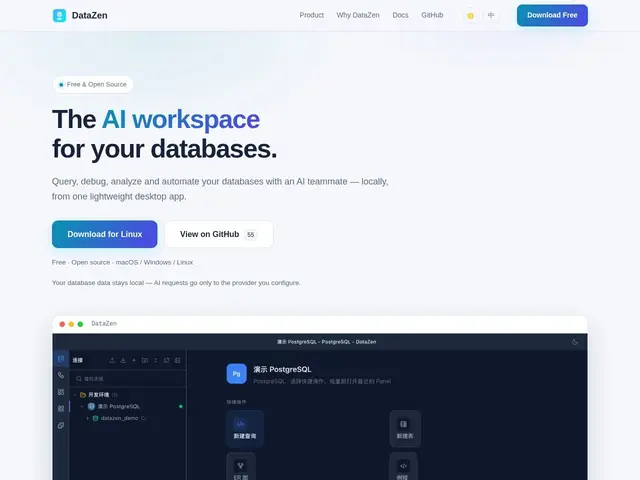Click the blue Pg PostgreSQL badge icon
The width and height of the screenshot is (640, 480).
point(237,374)
